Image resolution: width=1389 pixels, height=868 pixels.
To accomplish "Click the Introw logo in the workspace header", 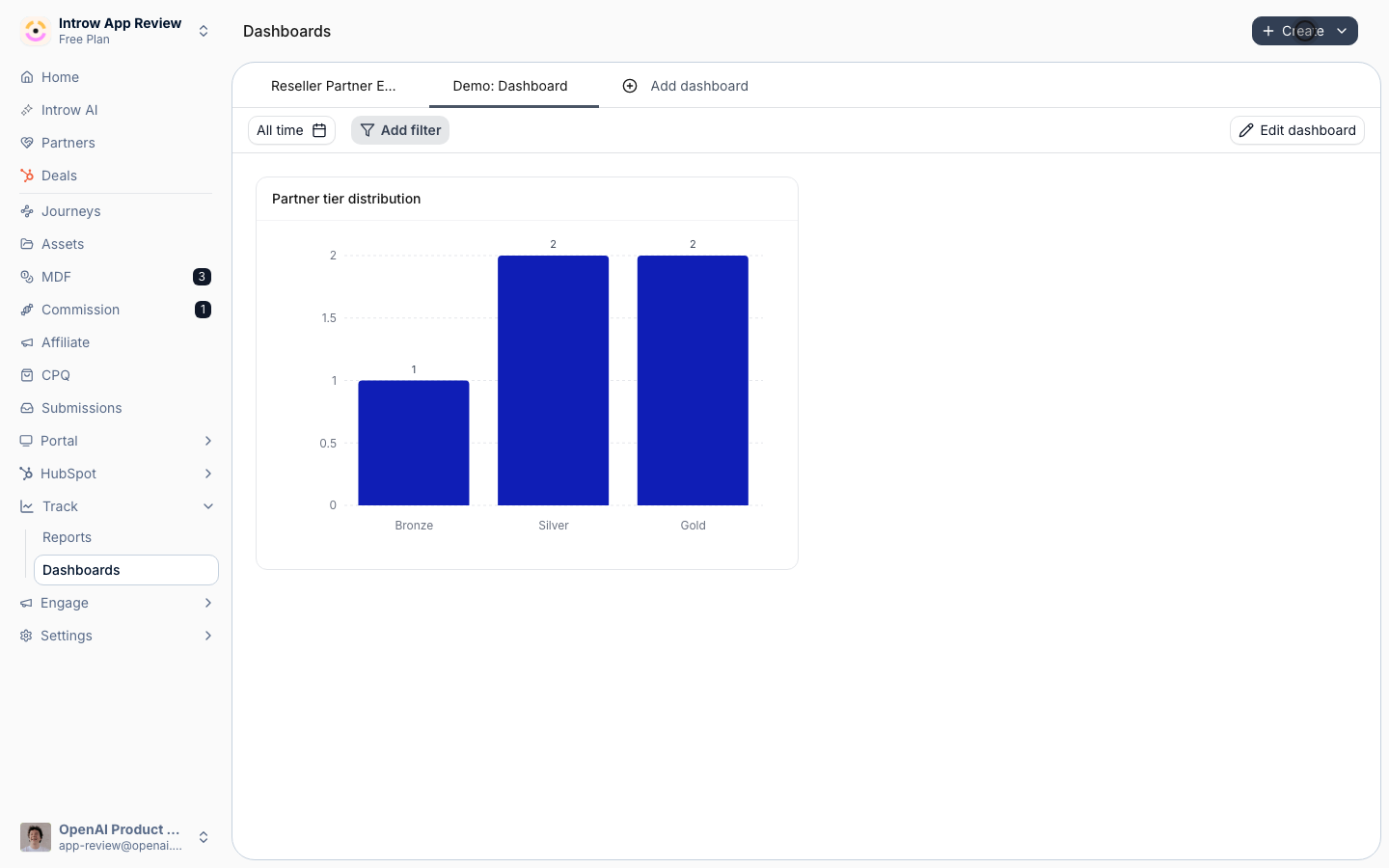I will (36, 31).
